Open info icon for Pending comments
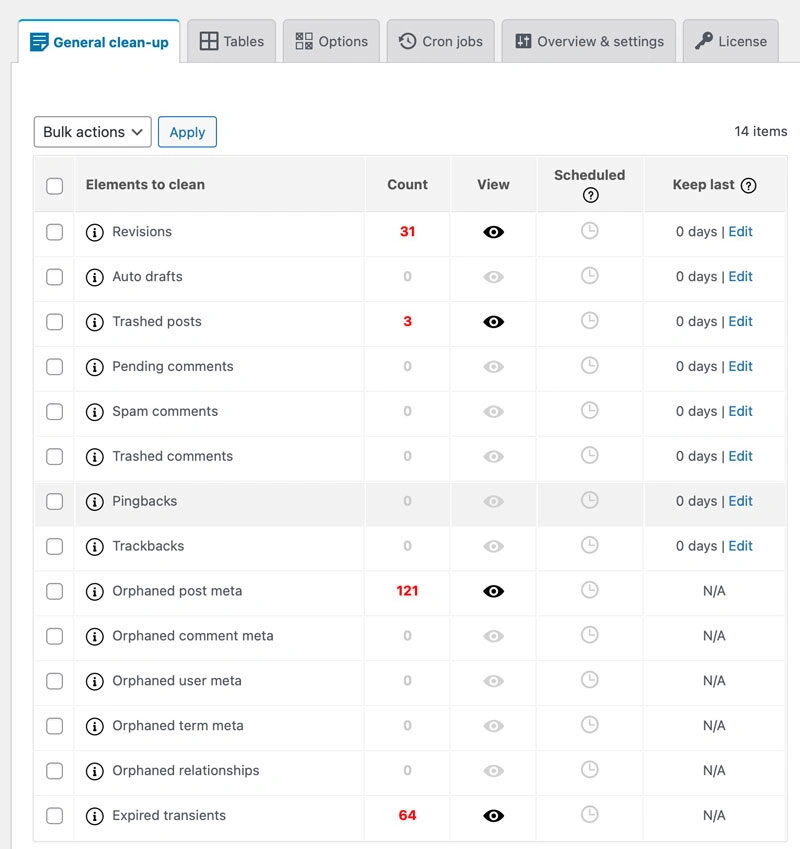800x849 pixels. (x=94, y=367)
